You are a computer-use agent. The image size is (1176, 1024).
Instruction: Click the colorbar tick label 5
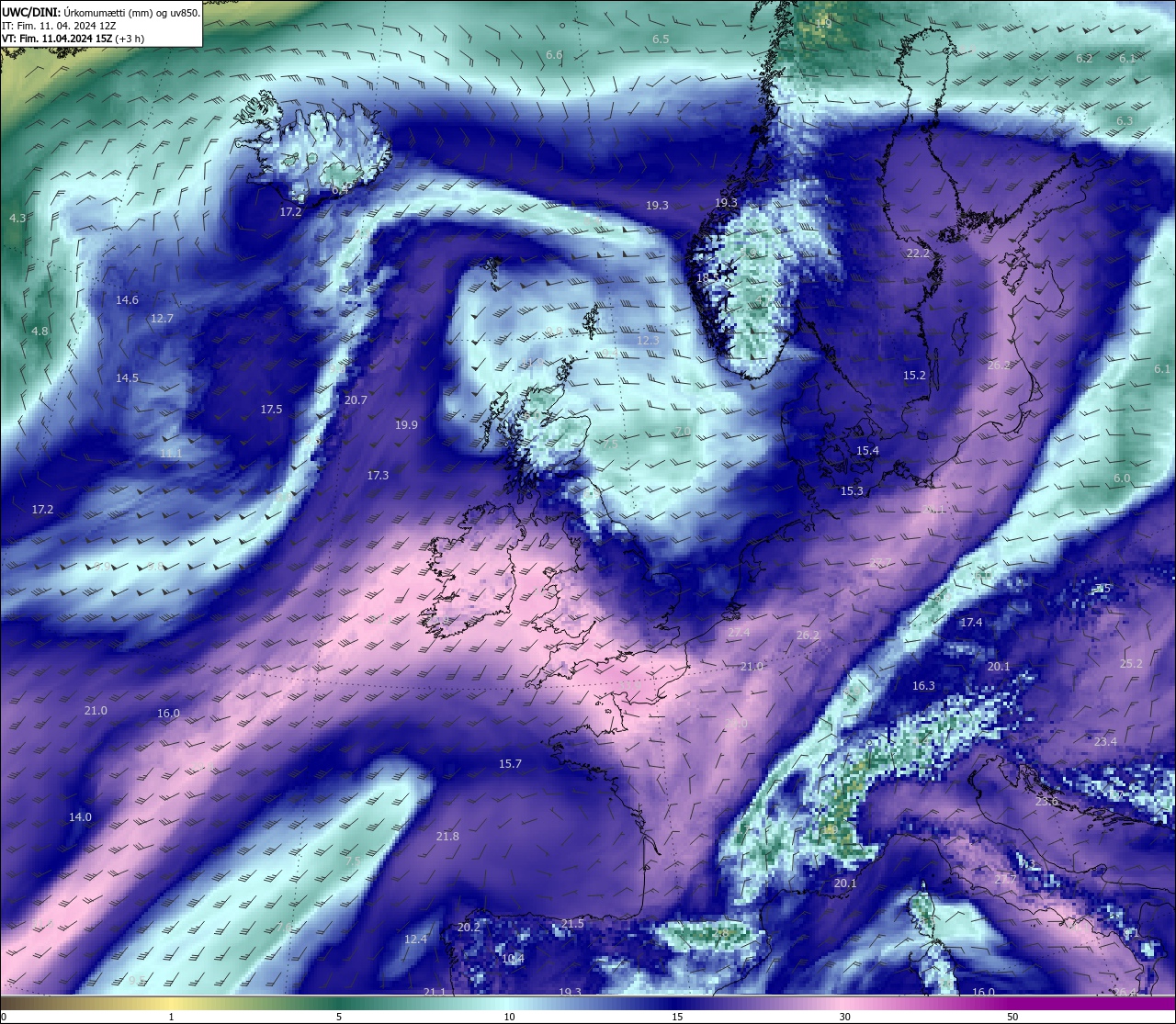(339, 1017)
